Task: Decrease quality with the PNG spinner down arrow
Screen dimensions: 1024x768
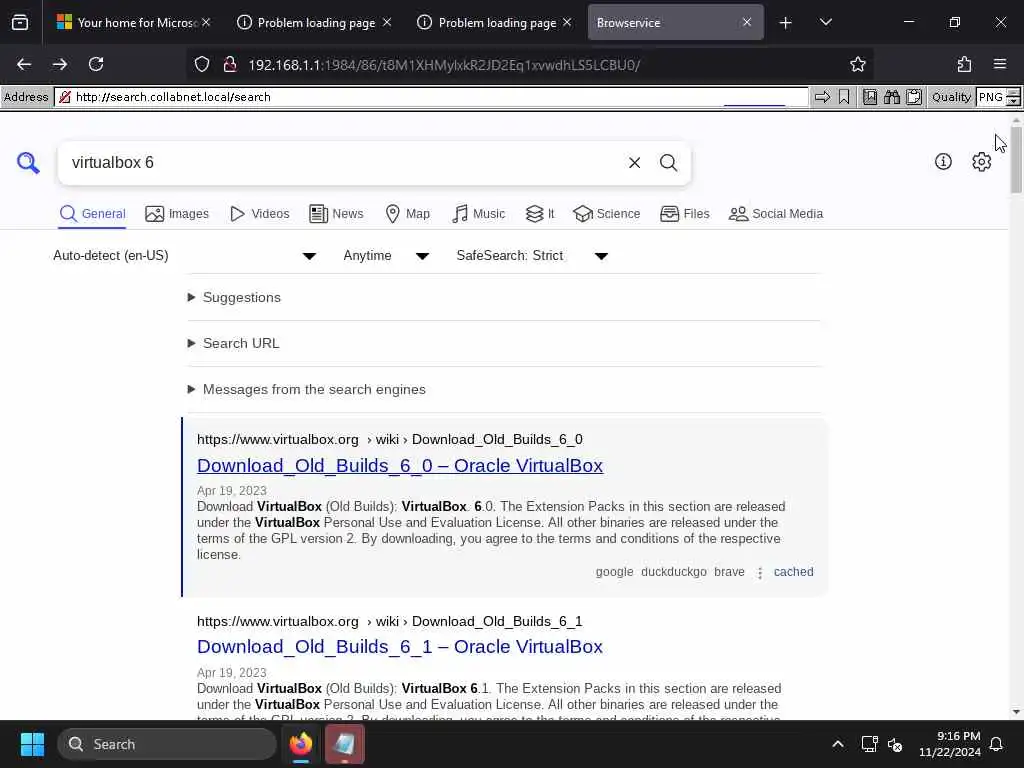Action: click(1013, 101)
